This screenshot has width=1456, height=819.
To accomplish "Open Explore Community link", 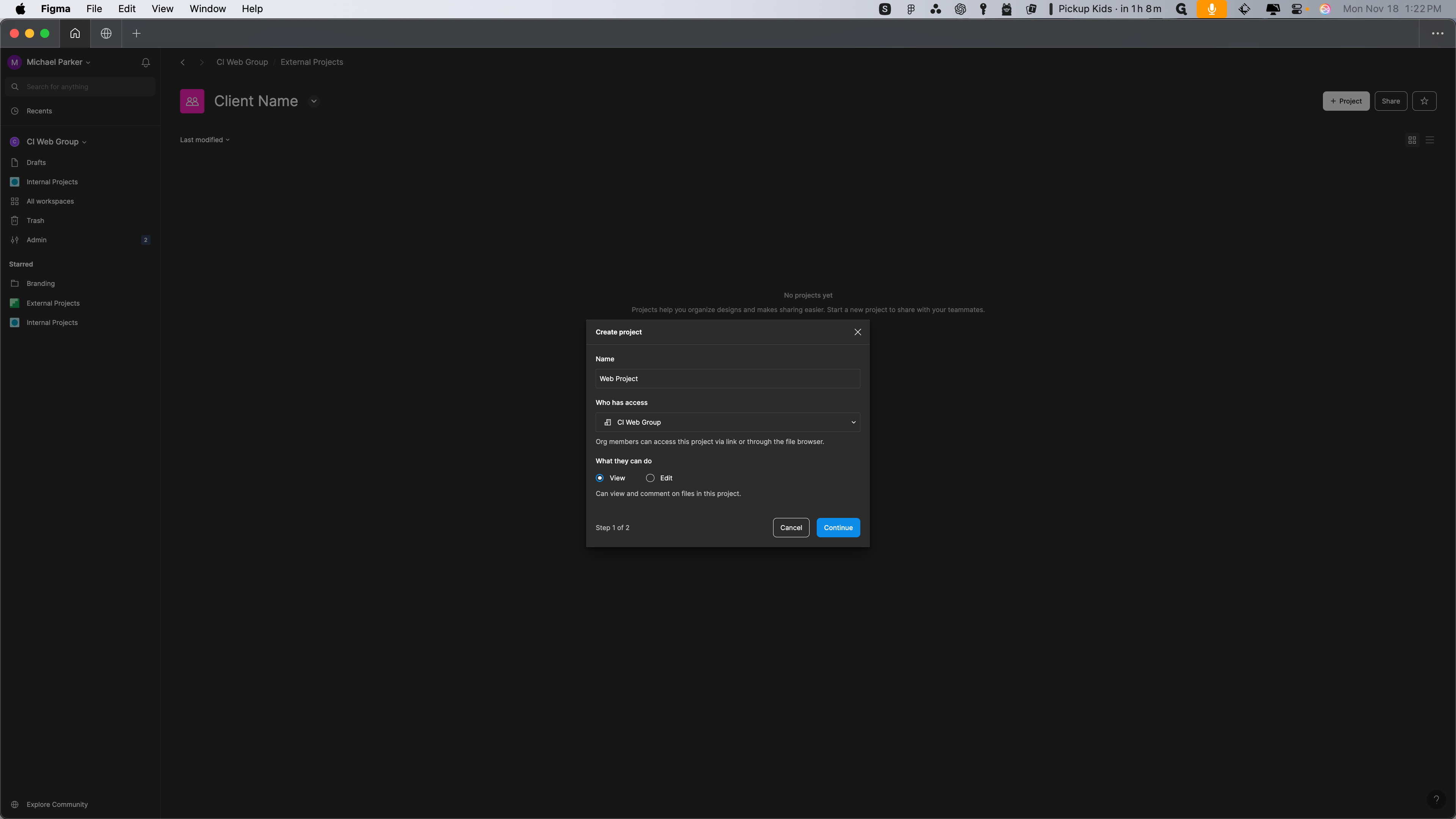I will point(57,804).
